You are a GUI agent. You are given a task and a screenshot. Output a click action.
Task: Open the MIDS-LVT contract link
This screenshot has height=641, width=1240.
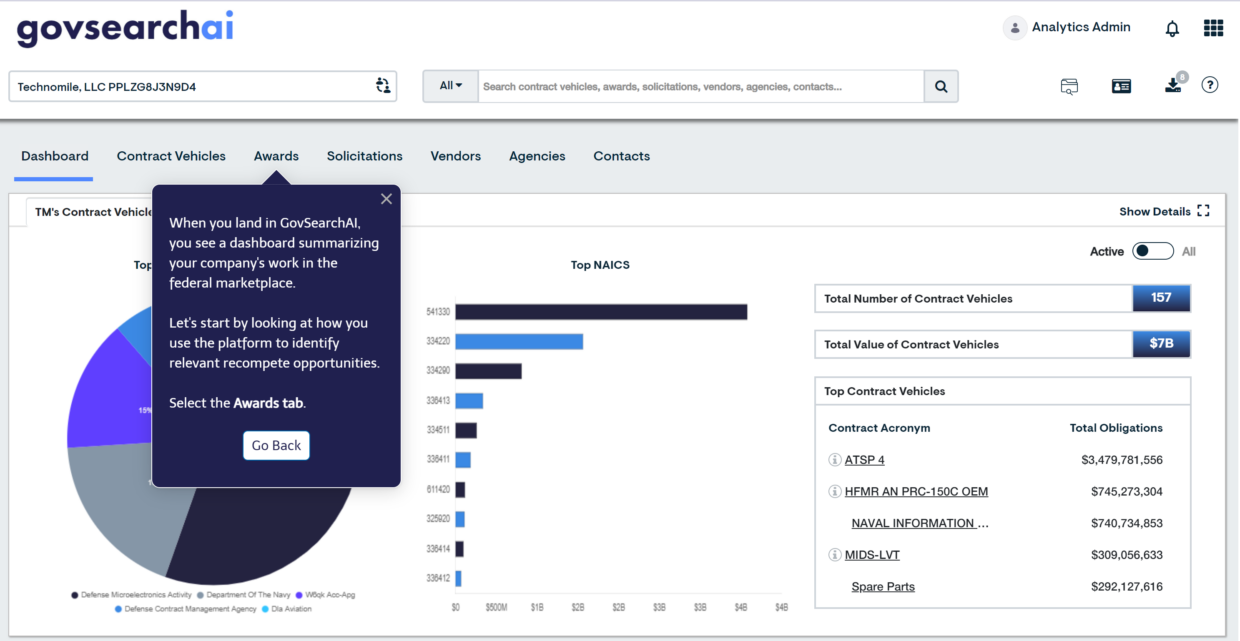pos(872,555)
